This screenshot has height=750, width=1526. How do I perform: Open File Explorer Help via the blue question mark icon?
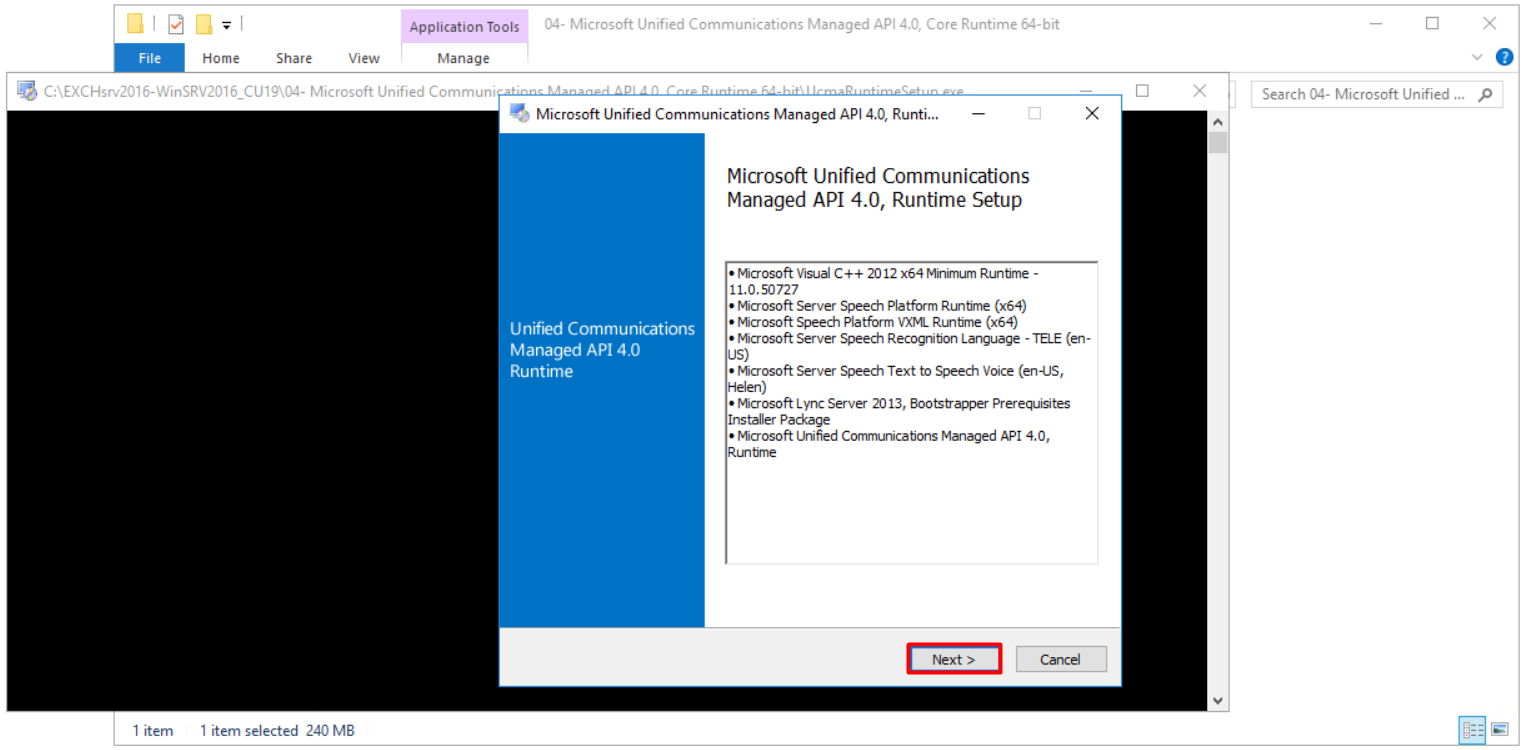click(1504, 57)
